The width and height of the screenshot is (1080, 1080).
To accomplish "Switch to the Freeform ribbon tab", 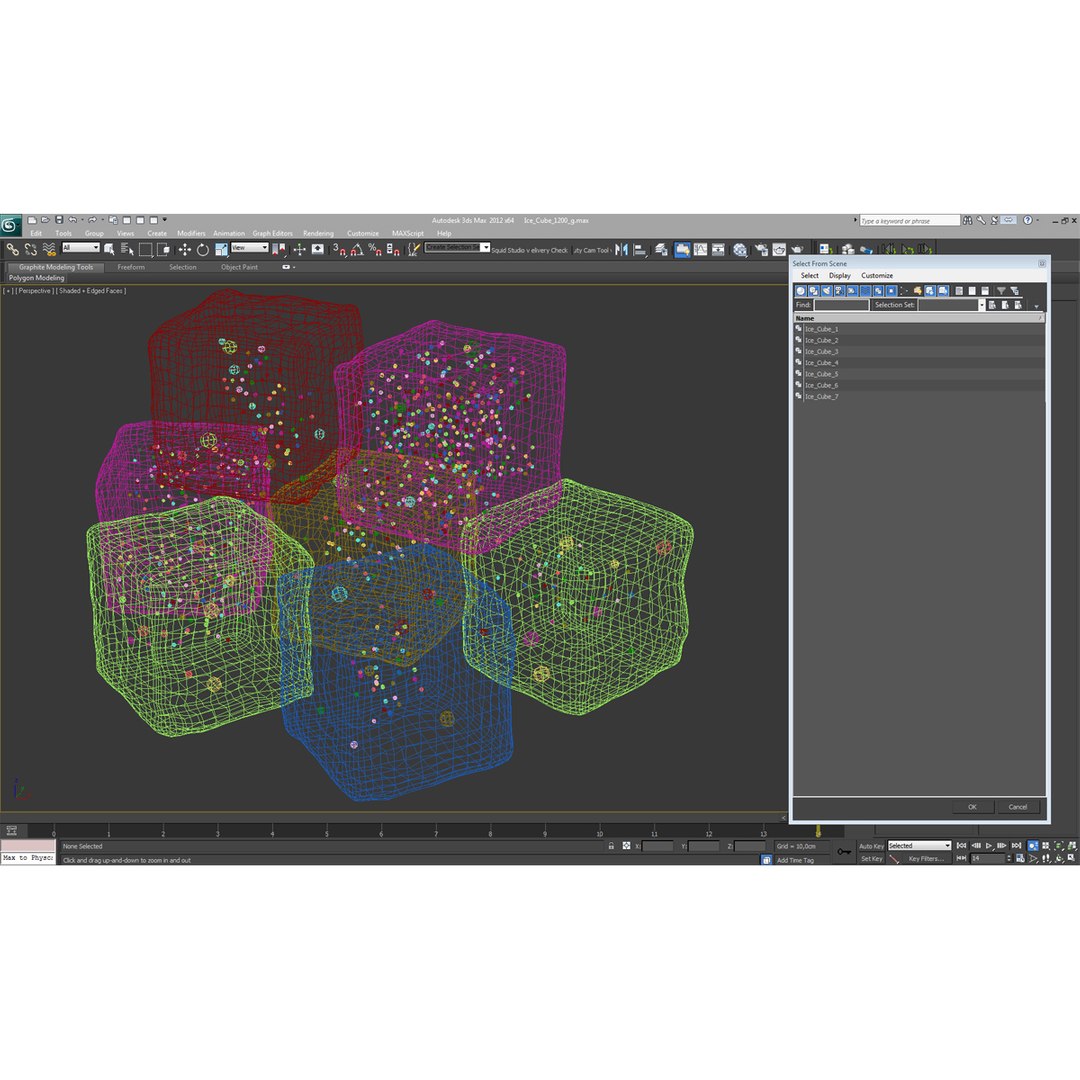I will 131,267.
